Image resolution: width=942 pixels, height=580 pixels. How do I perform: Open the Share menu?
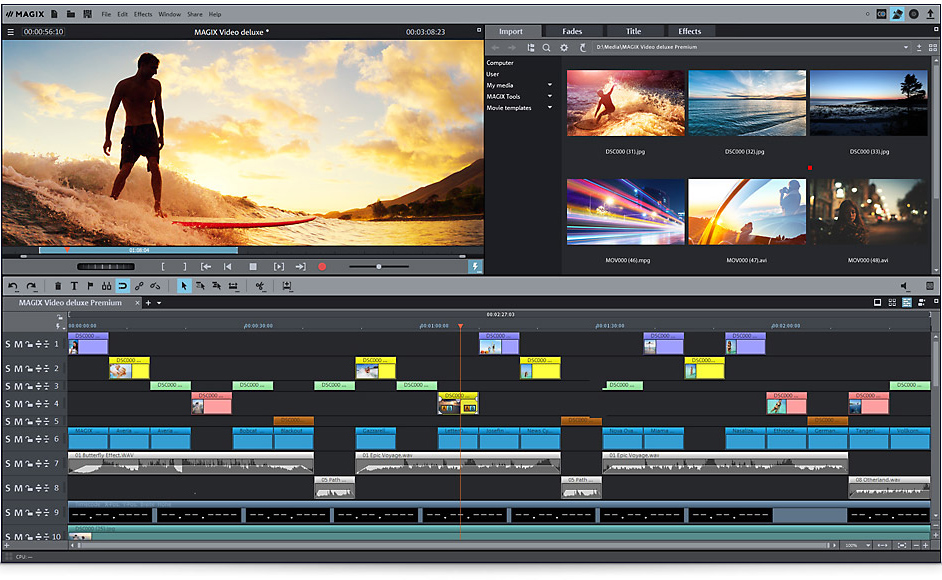[x=195, y=14]
